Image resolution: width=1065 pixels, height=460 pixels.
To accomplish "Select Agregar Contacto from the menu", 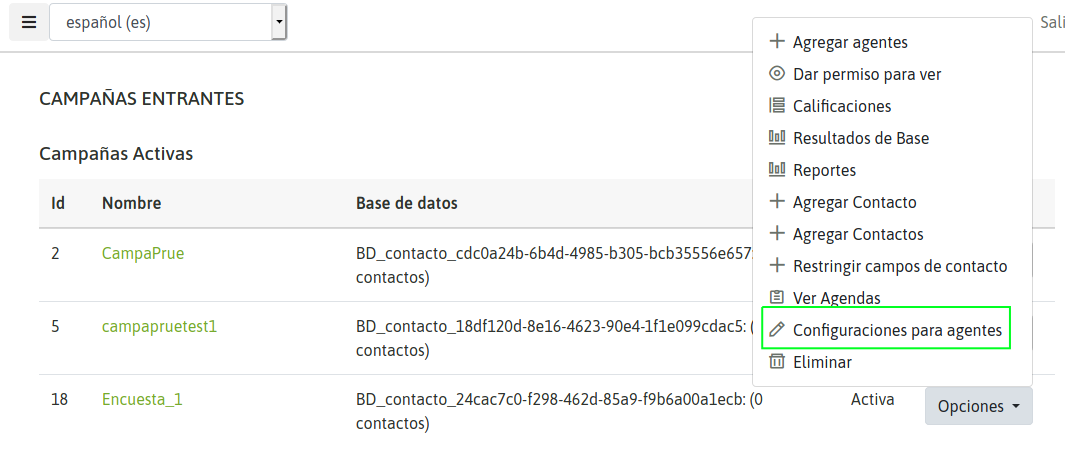I will click(854, 202).
